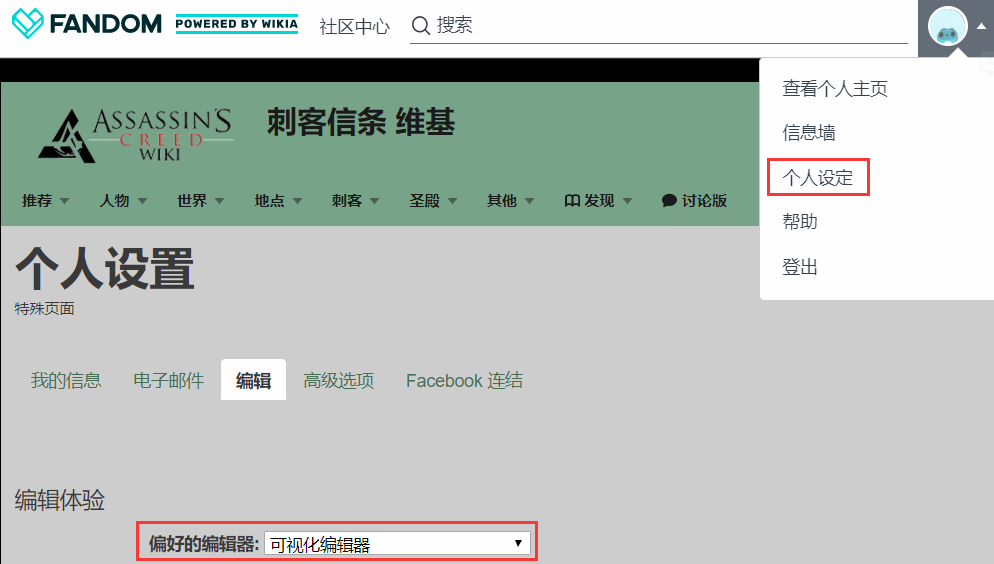The height and width of the screenshot is (564, 994).
Task: Collapse the user menu arrow beside avatar
Action: 981,27
